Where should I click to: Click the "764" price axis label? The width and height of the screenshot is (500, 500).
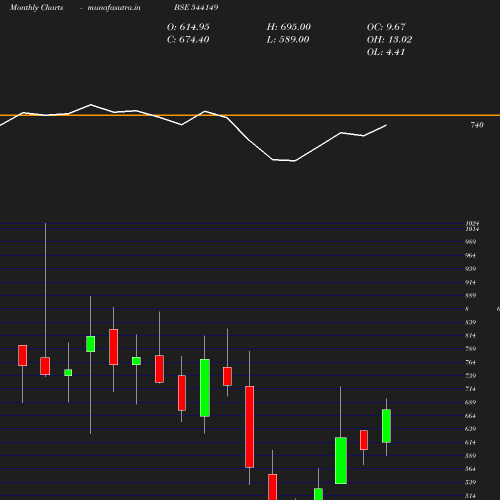click(470, 362)
